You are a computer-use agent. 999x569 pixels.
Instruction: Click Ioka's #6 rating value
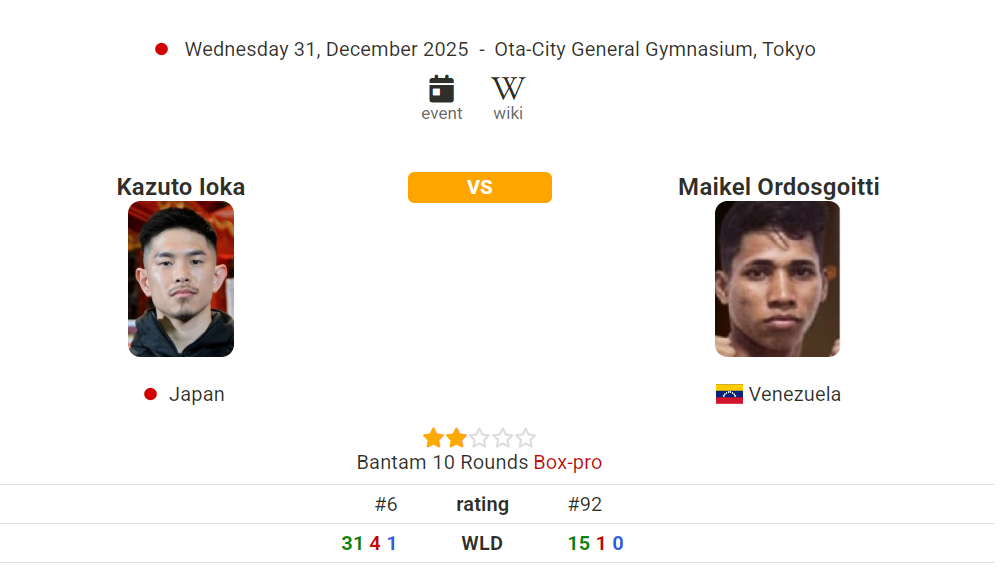pyautogui.click(x=386, y=505)
